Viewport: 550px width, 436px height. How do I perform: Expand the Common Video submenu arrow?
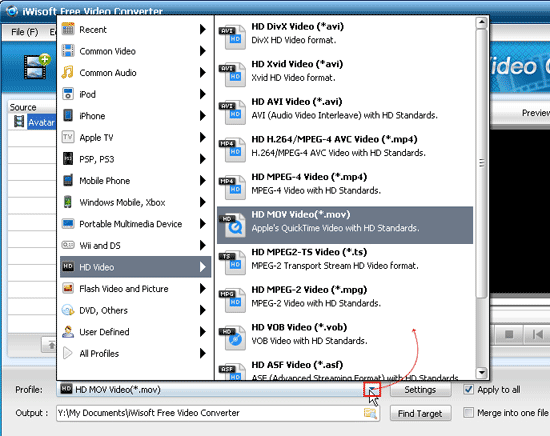tap(202, 51)
